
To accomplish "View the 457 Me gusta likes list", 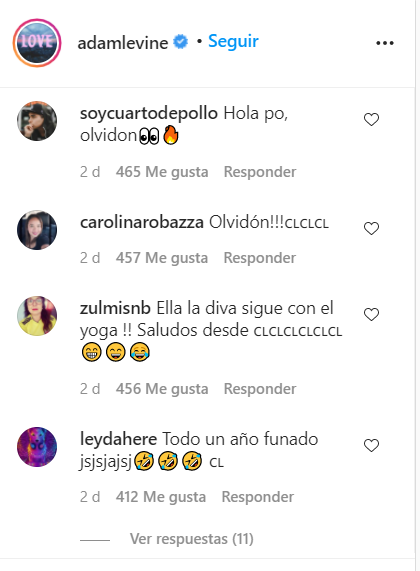I will tap(162, 258).
